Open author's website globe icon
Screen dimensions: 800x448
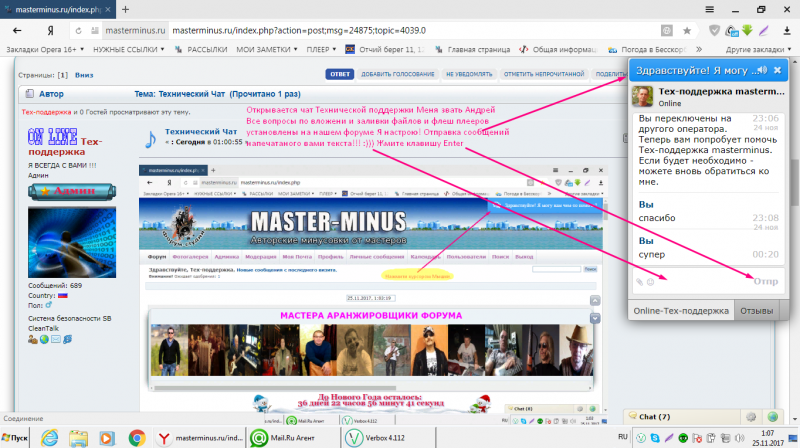[x=44, y=339]
